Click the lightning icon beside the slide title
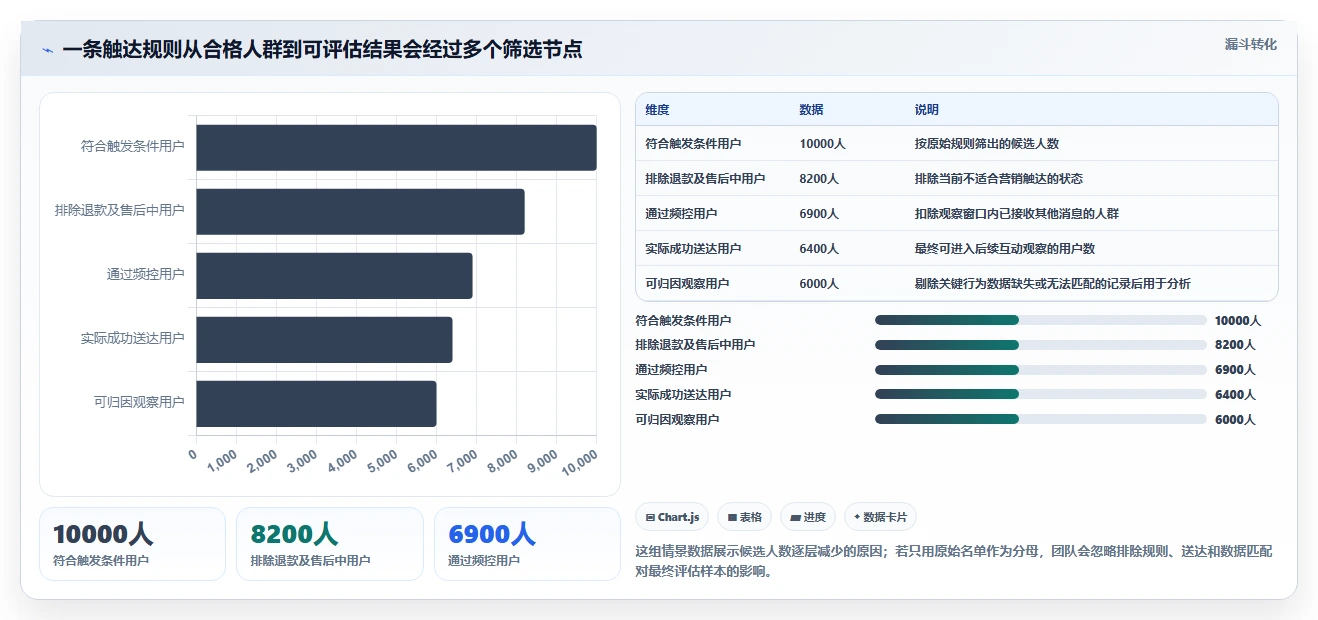Image resolution: width=1318 pixels, height=620 pixels. 48,50
